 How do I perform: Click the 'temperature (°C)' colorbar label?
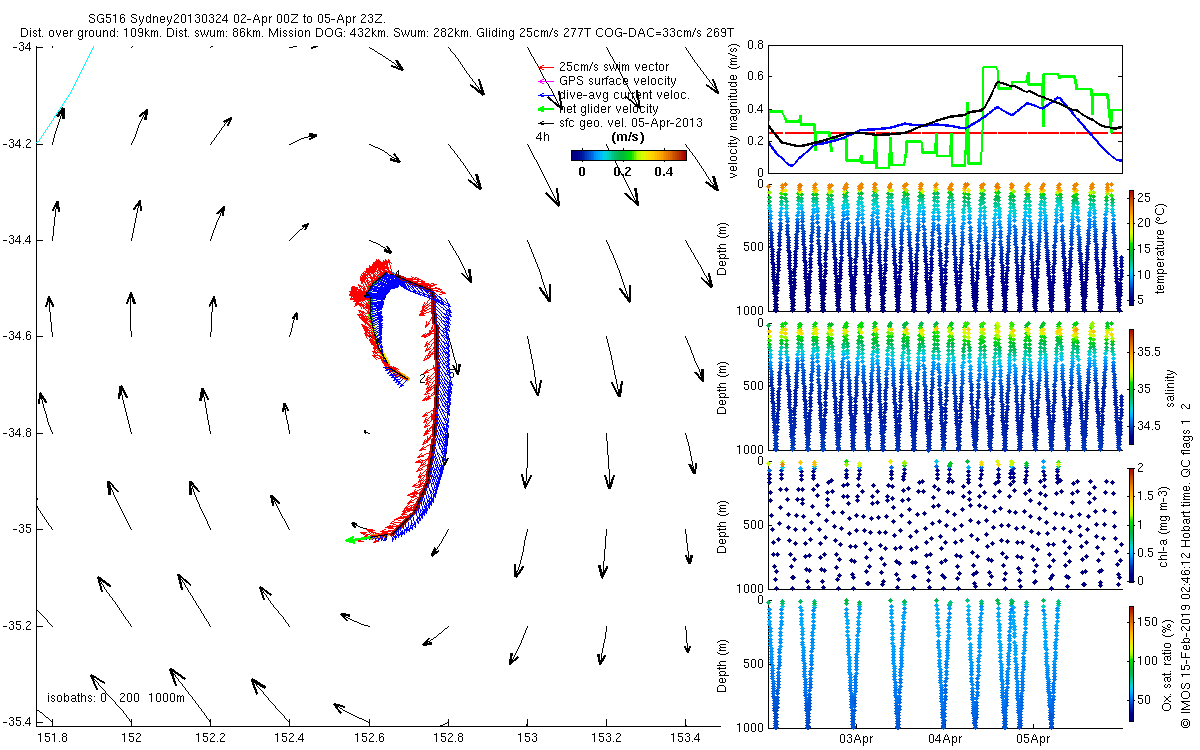(1162, 249)
